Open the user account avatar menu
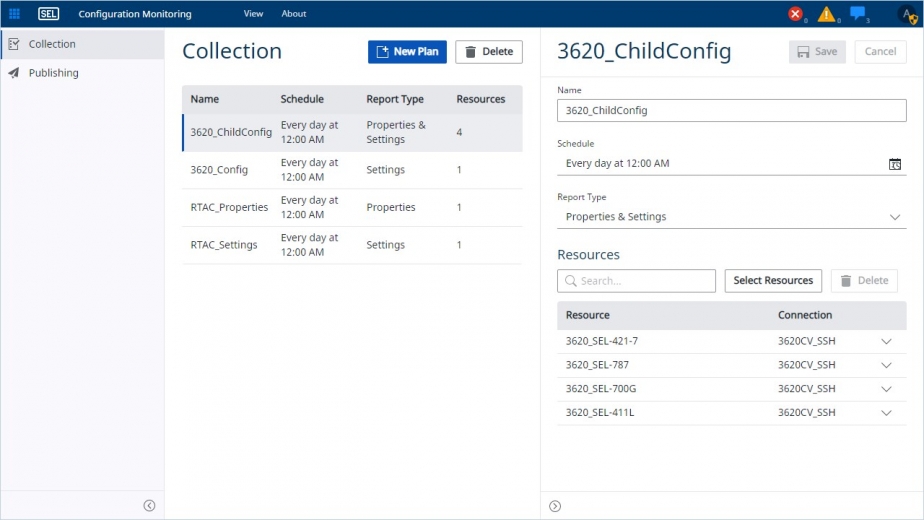Screen dimensions: 924x520 point(907,15)
